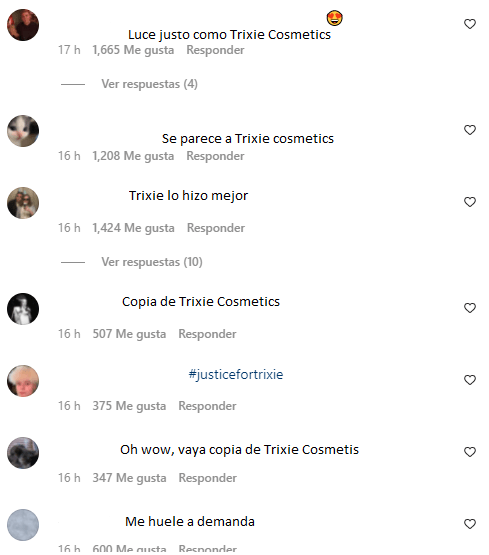Like the 'Luce justo como Trixie Cosmetics' comment
This screenshot has height=555, width=489.
coord(470,24)
